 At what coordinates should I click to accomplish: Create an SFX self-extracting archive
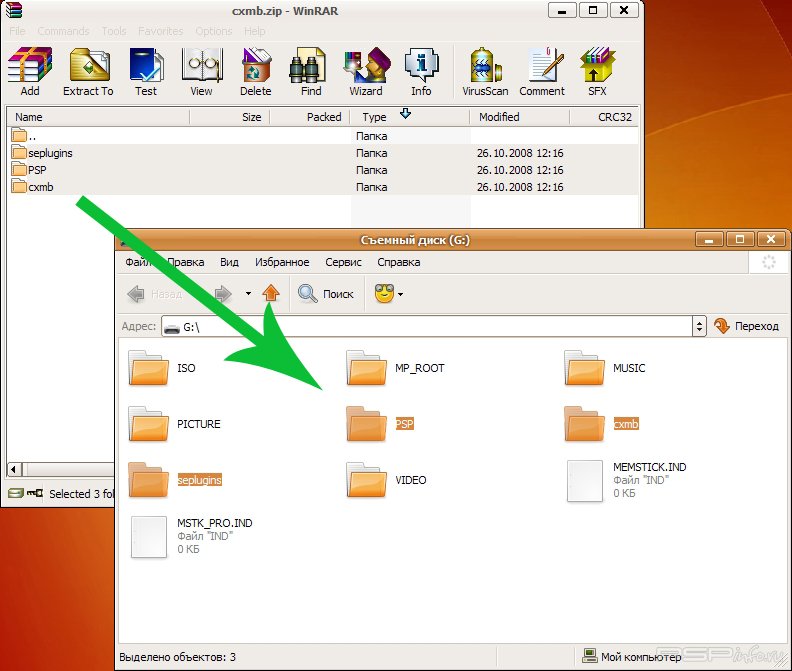point(597,71)
